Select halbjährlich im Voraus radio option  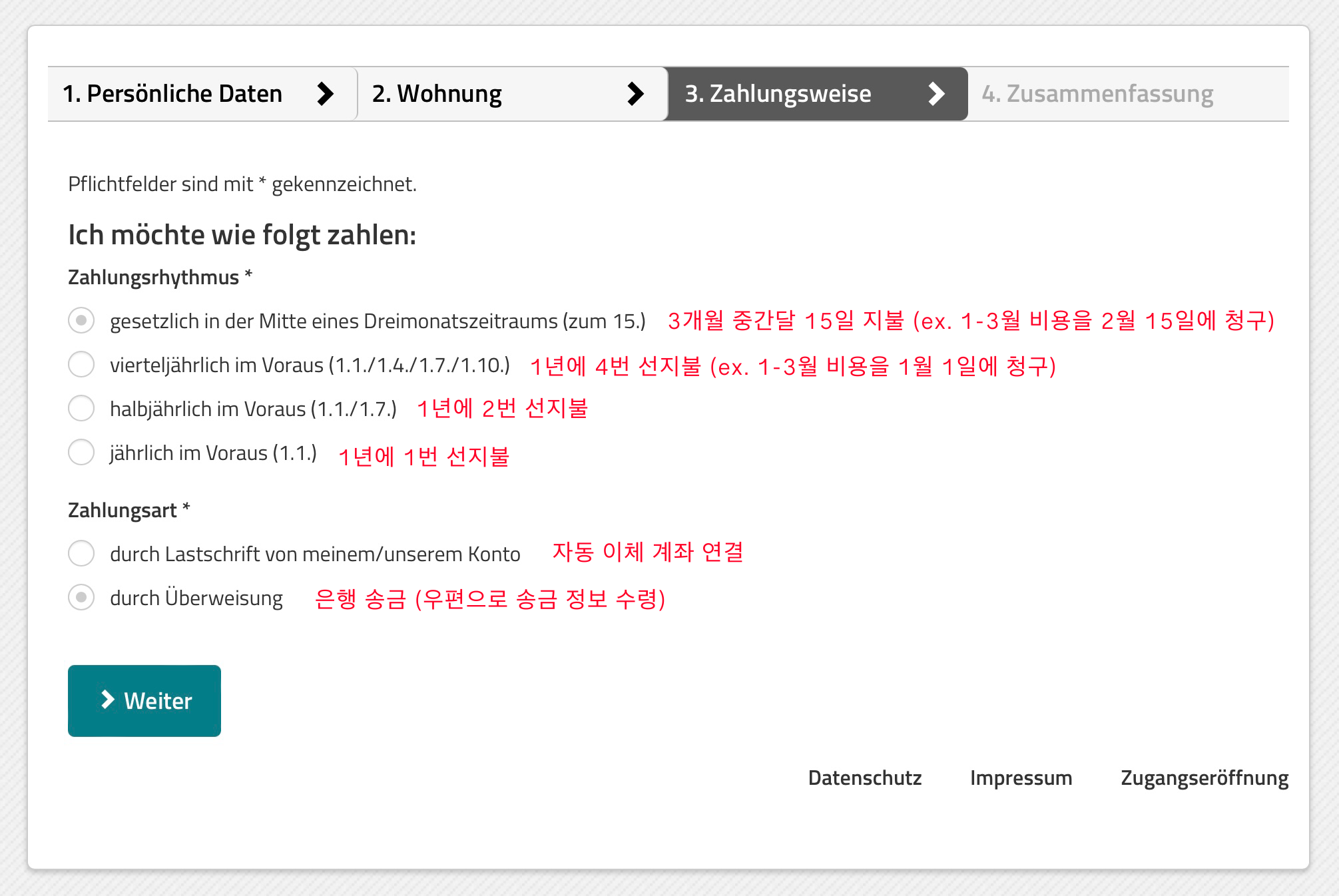coord(81,408)
